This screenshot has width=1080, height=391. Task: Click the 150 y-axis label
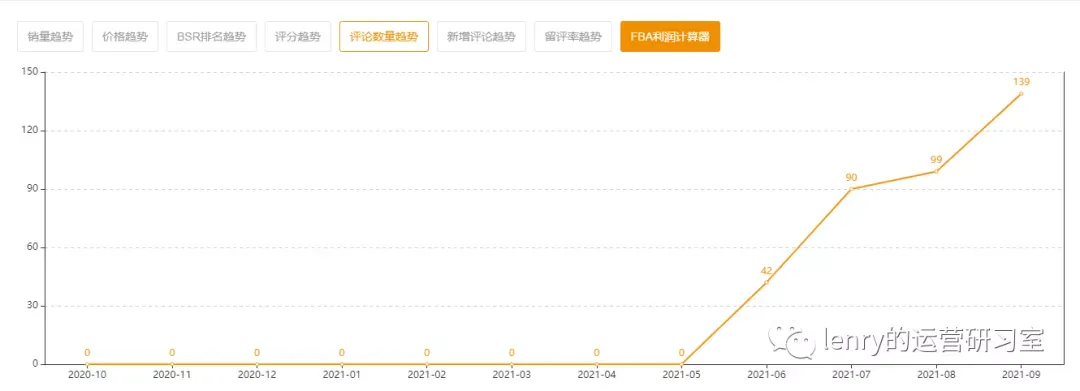click(x=30, y=72)
